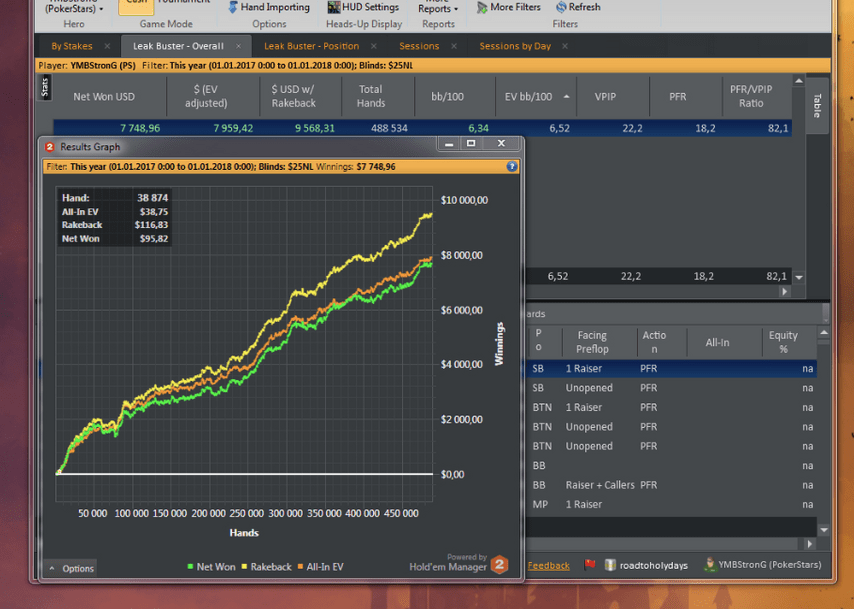
Task: Open More Filters dialog
Action: [509, 7]
